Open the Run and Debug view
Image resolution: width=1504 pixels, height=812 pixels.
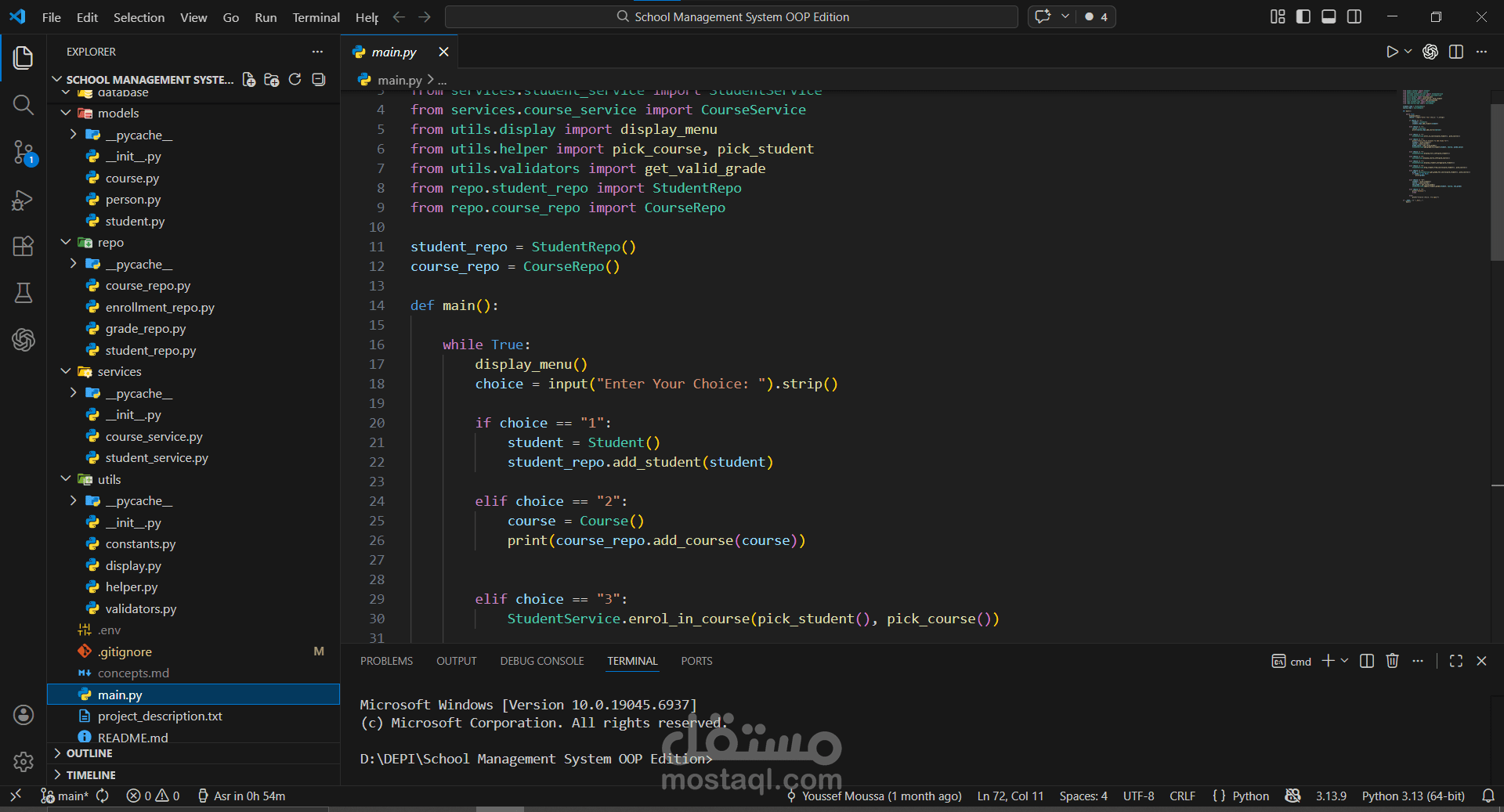[23, 200]
